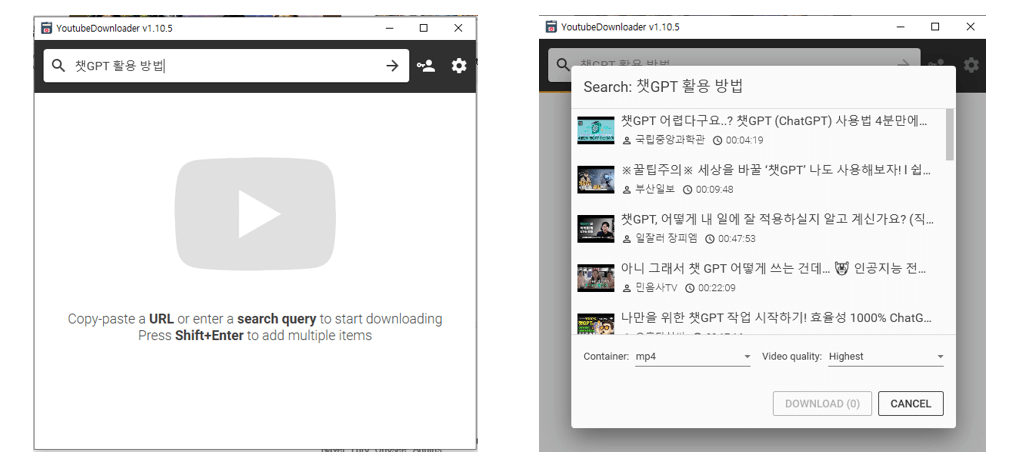Click the search magnifier icon in left window

(x=59, y=66)
